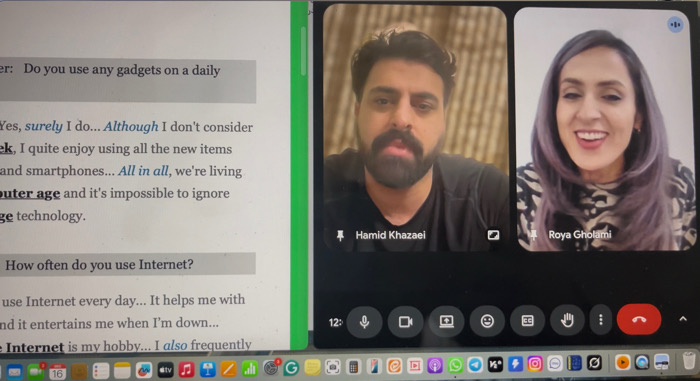Unpin Hamid Khazaei using the pin icon

[340, 235]
